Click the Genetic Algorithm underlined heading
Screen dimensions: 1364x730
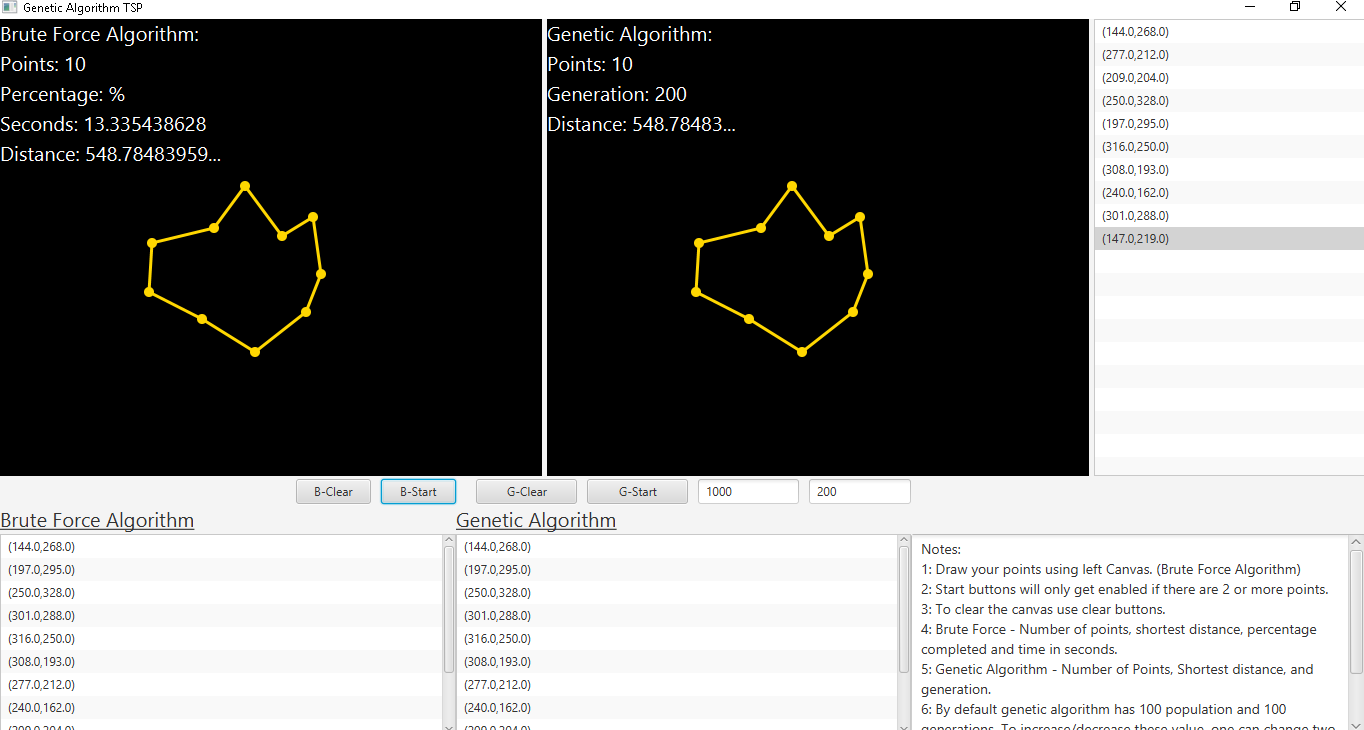click(536, 520)
